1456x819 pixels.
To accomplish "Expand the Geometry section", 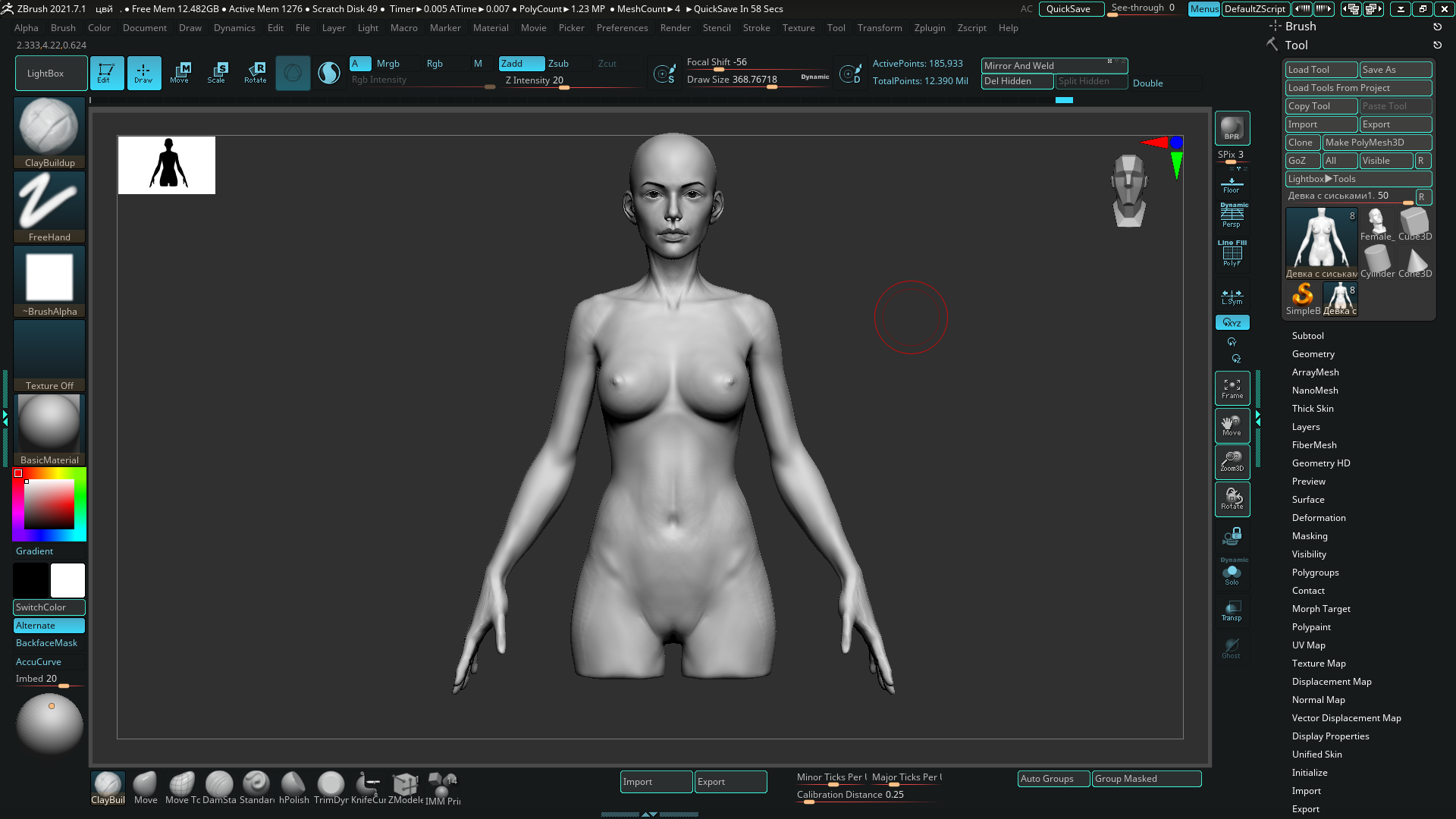I will click(x=1313, y=354).
